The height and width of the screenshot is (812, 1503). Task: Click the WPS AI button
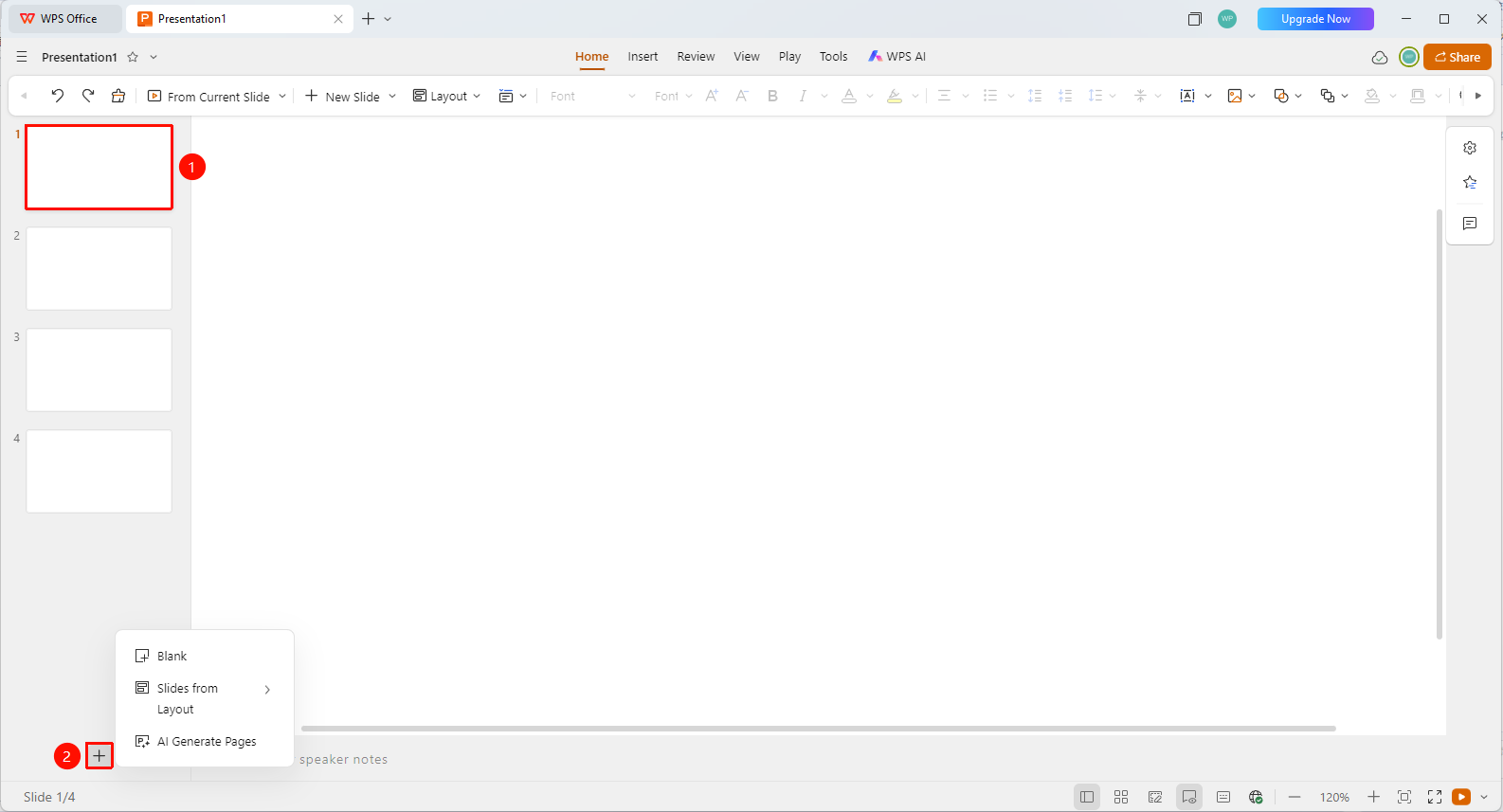point(897,57)
